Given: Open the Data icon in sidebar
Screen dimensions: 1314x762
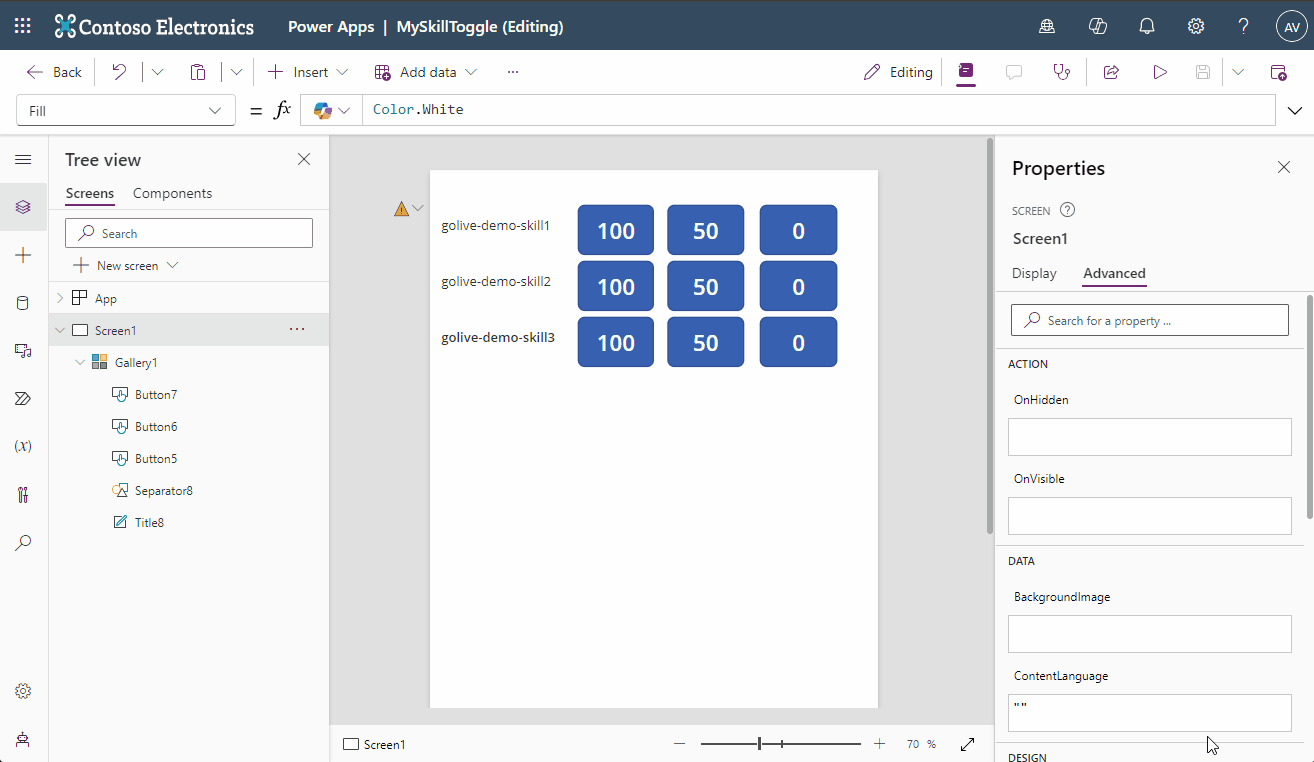Looking at the screenshot, I should [23, 303].
